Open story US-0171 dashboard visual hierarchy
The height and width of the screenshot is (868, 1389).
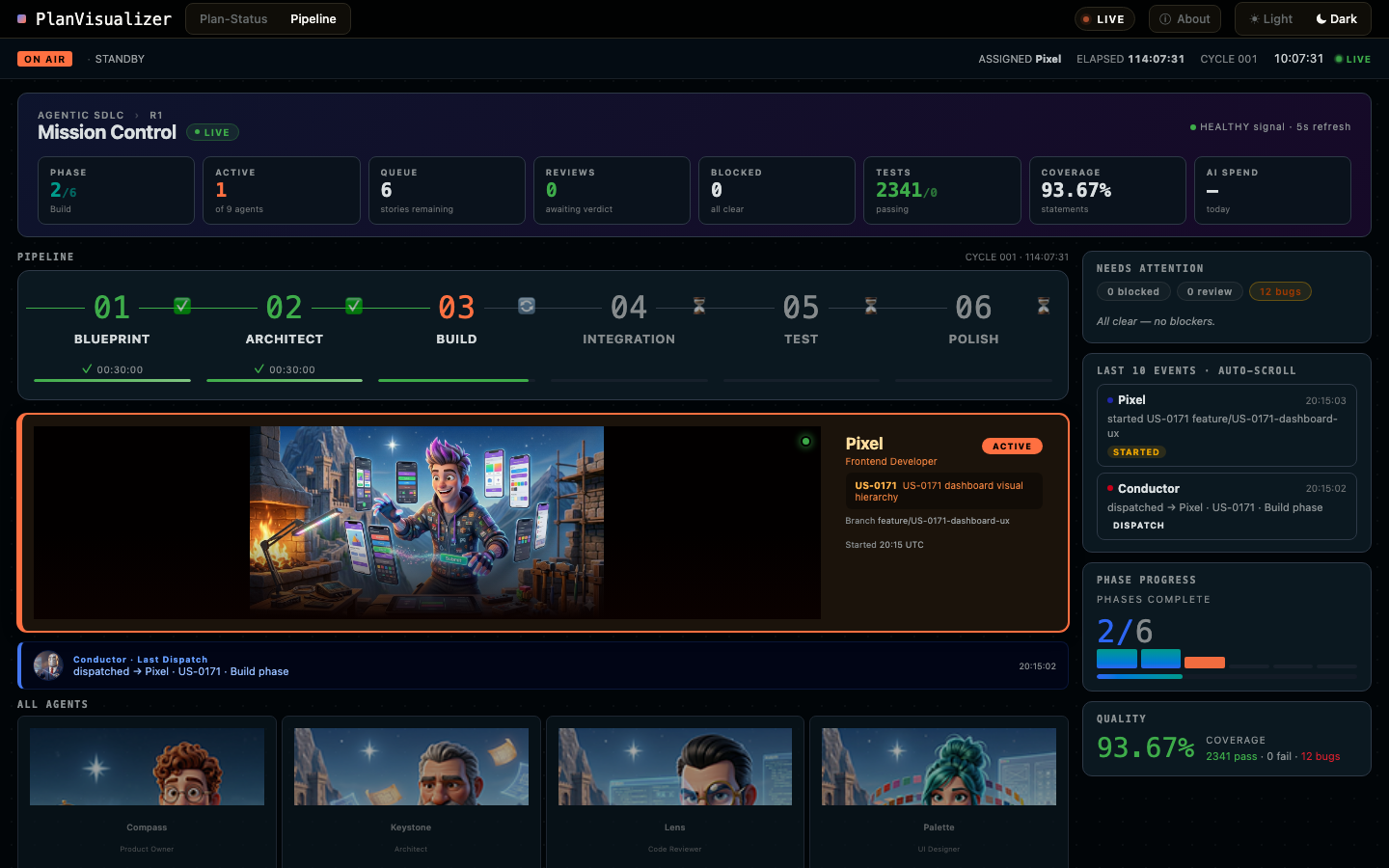pos(943,491)
